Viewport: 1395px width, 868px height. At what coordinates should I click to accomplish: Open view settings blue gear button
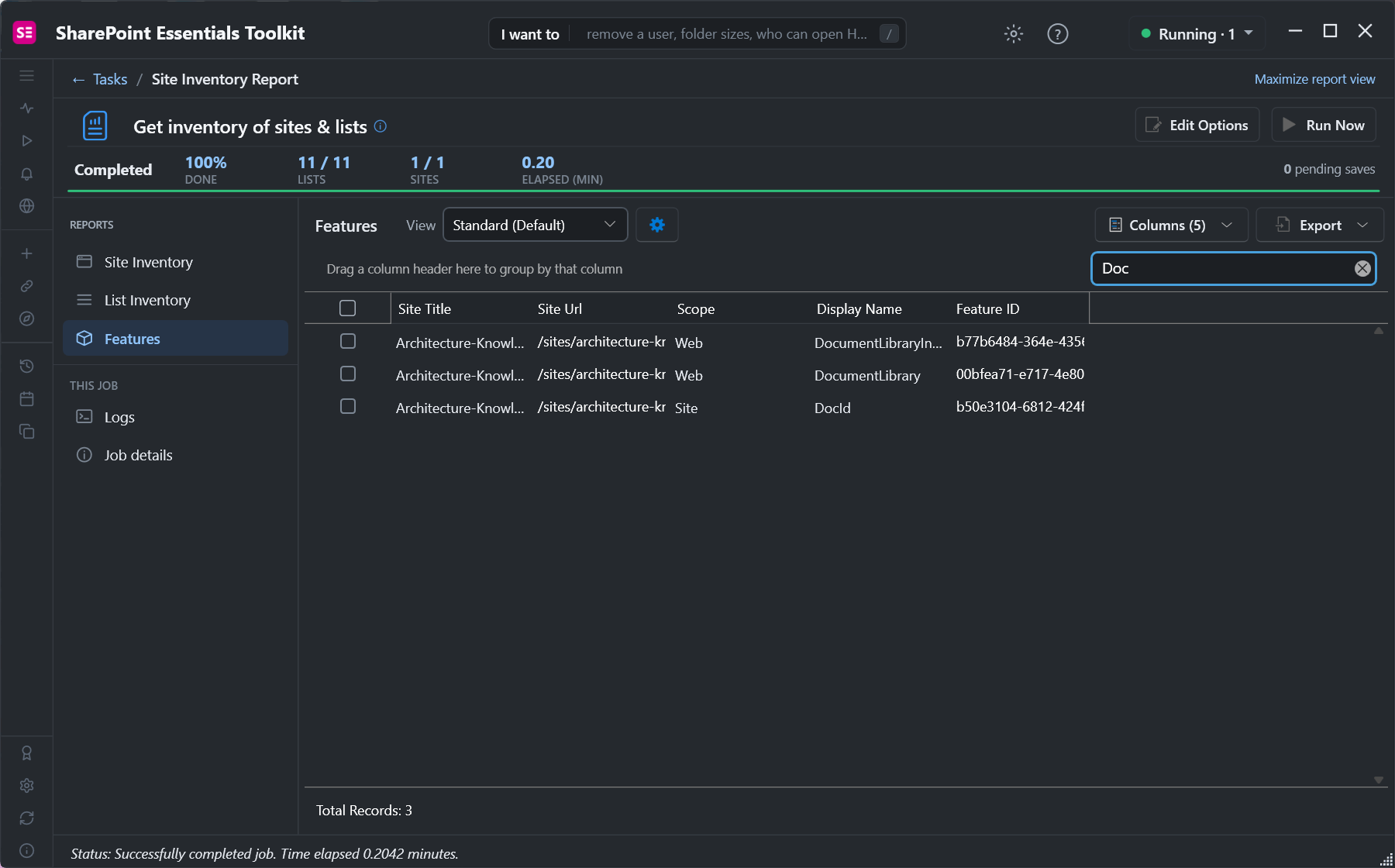pyautogui.click(x=657, y=225)
